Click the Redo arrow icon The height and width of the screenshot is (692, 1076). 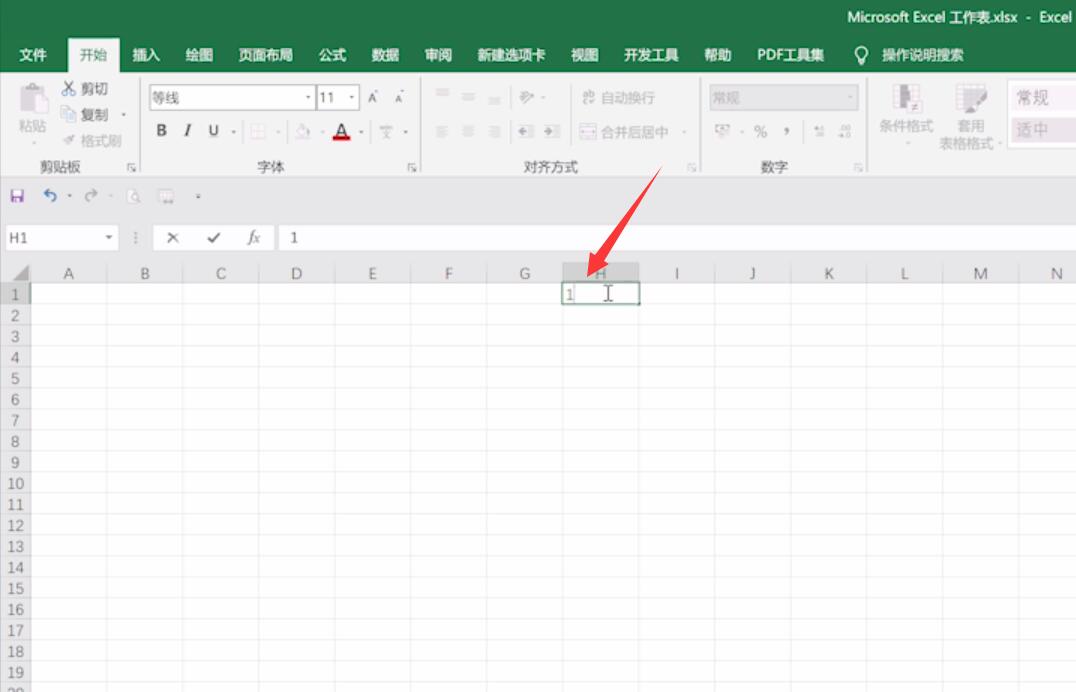point(91,196)
